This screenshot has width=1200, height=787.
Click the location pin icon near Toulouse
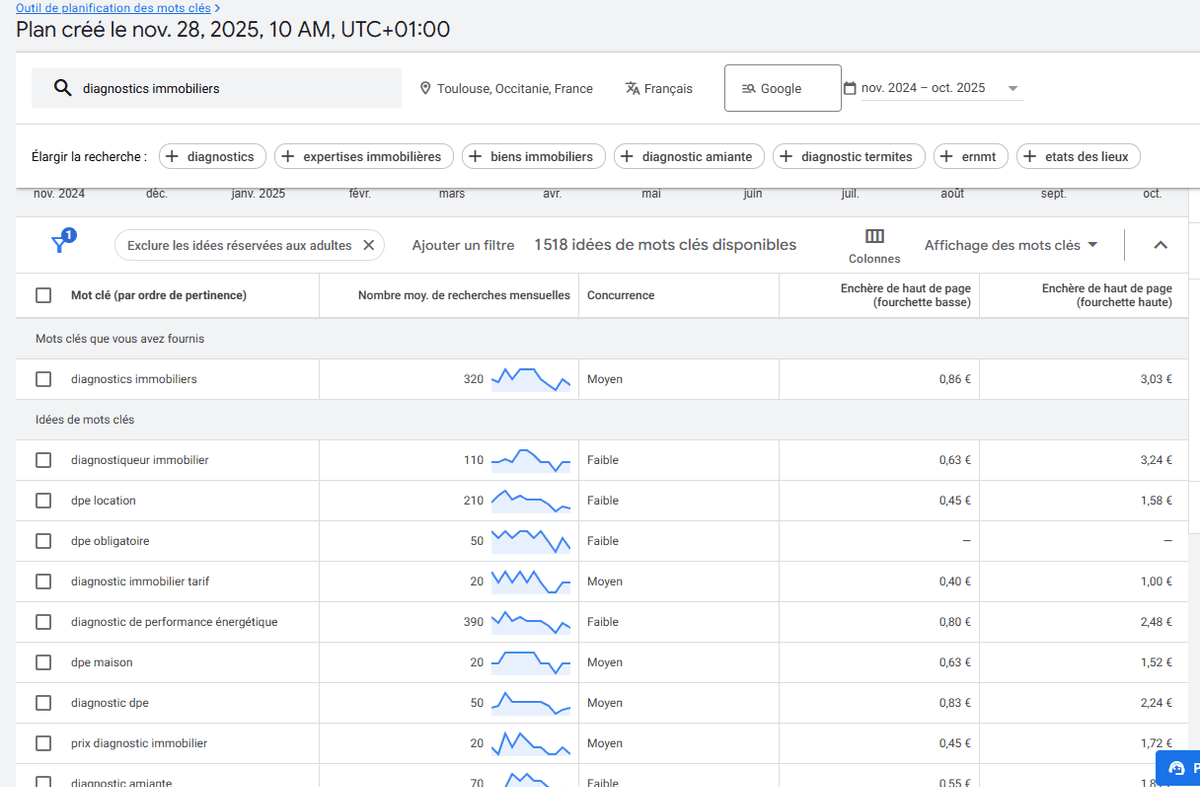click(427, 88)
